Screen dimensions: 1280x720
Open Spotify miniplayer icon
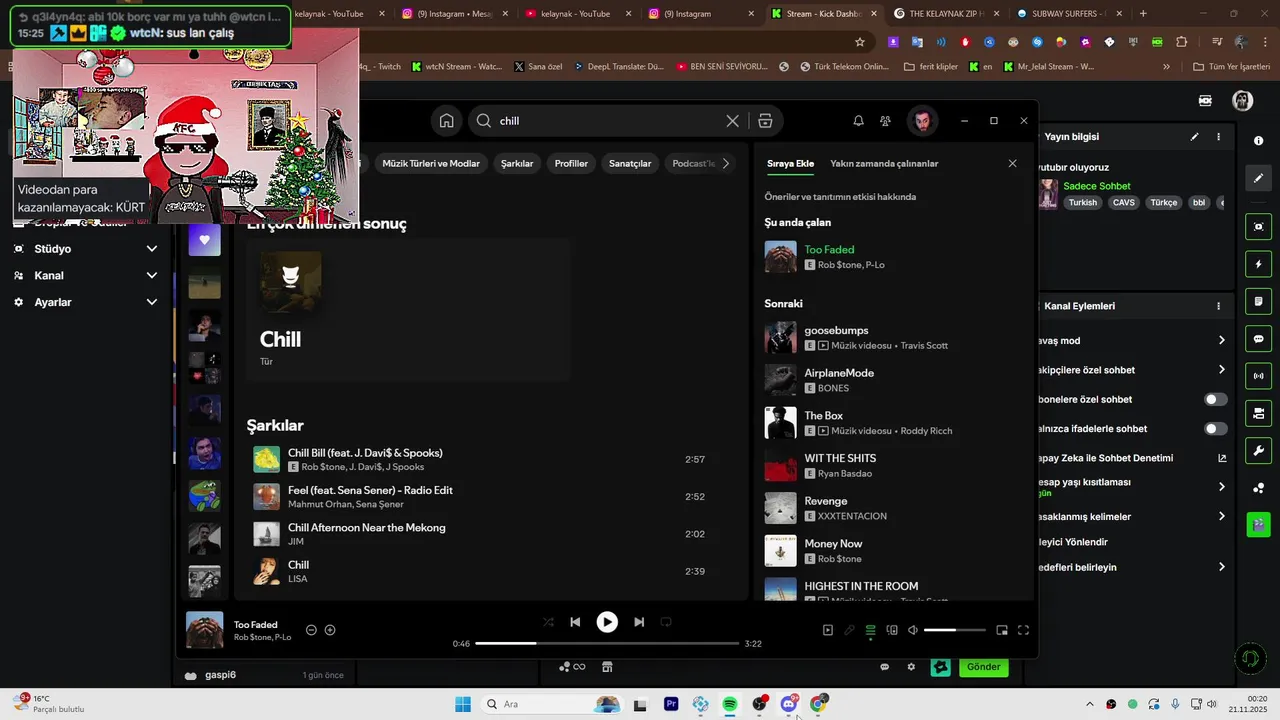point(1002,630)
